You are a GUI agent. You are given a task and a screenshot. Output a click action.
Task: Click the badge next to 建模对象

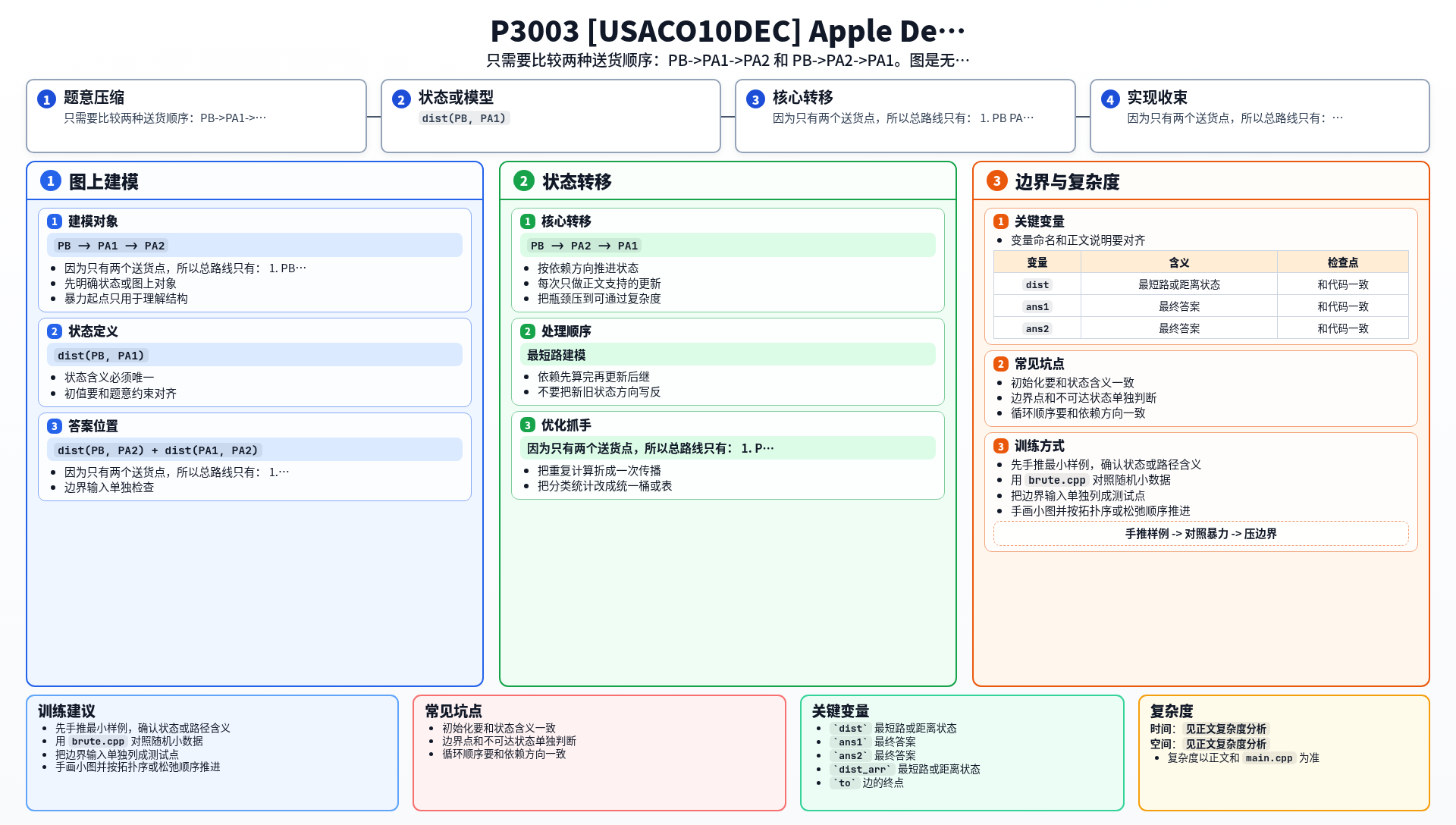click(55, 221)
